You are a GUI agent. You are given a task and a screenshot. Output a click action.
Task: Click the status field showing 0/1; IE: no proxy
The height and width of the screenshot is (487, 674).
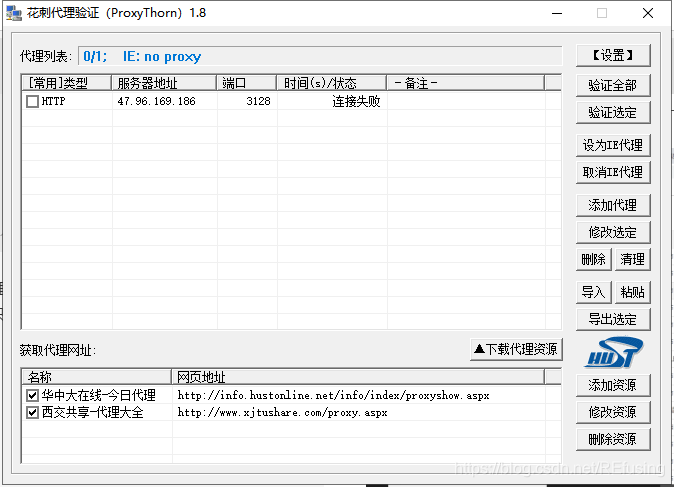320,56
